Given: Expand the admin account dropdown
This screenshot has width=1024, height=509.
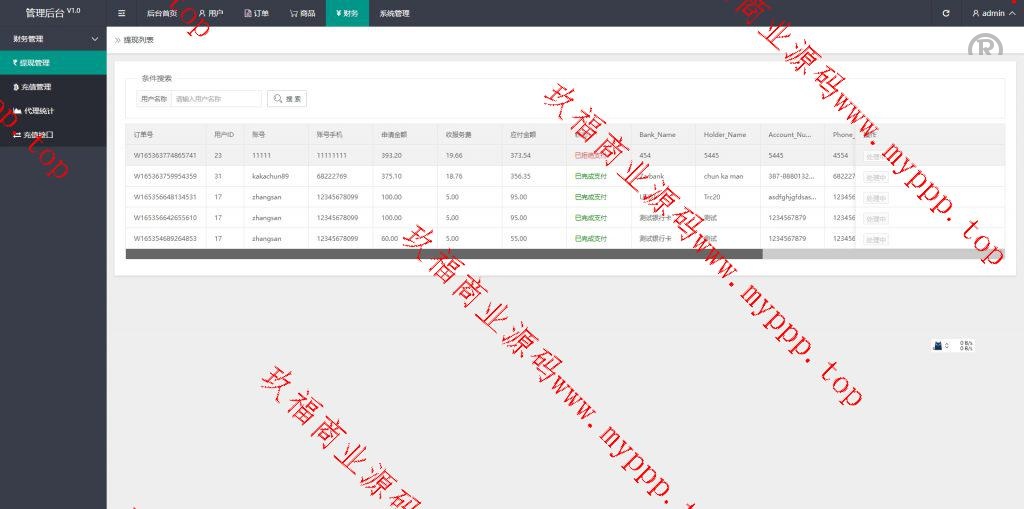Looking at the screenshot, I should tap(992, 13).
